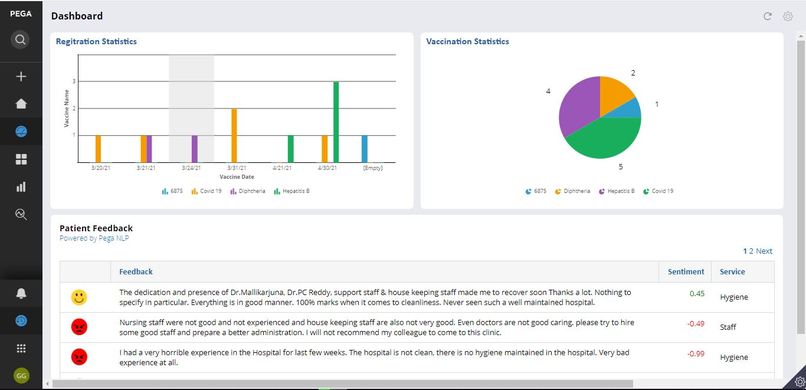Click the -0.49 sentiment value
Image resolution: width=806 pixels, height=390 pixels.
(x=695, y=324)
